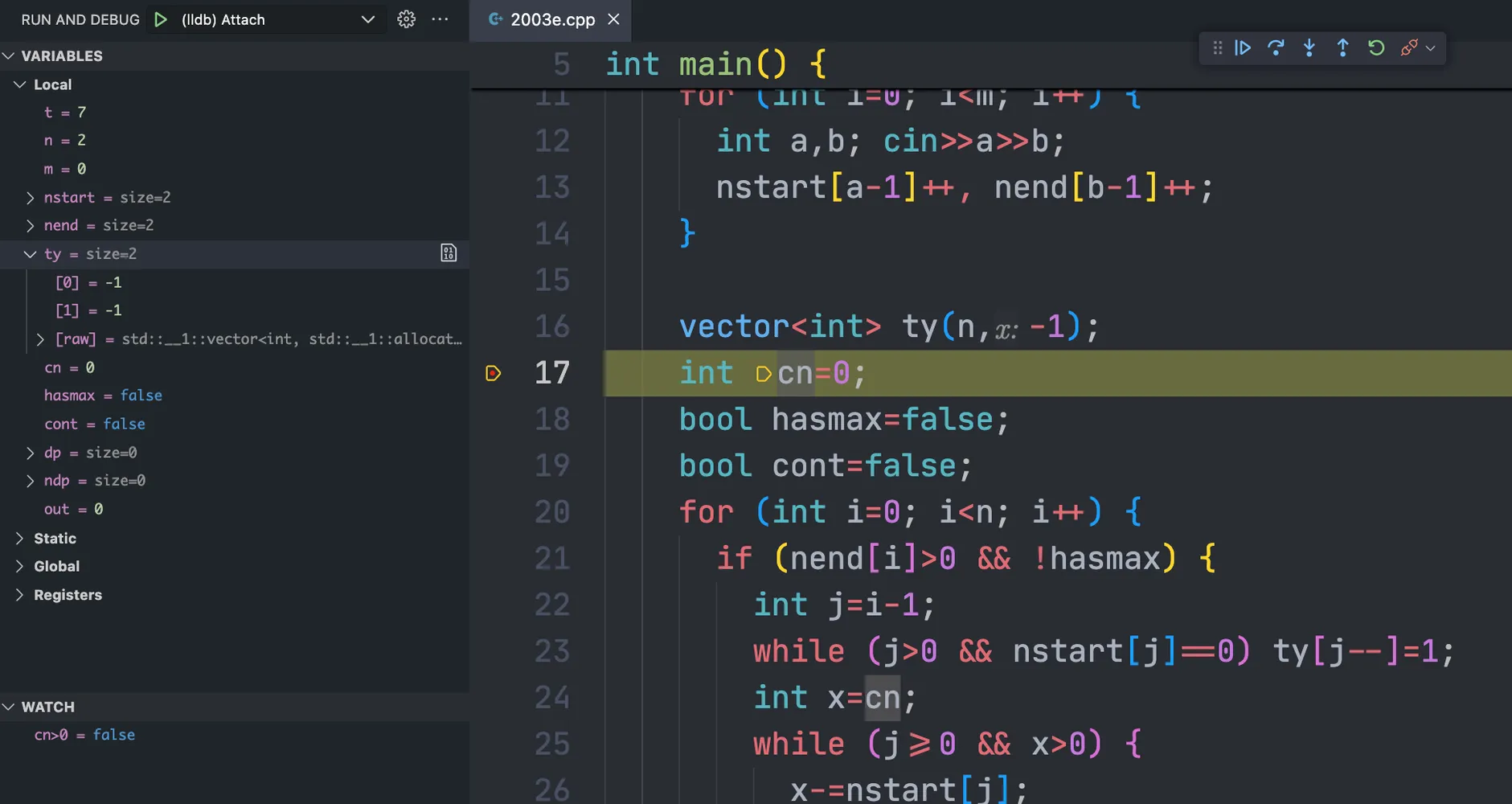
Task: Collapse the Local scope
Action: [20, 84]
